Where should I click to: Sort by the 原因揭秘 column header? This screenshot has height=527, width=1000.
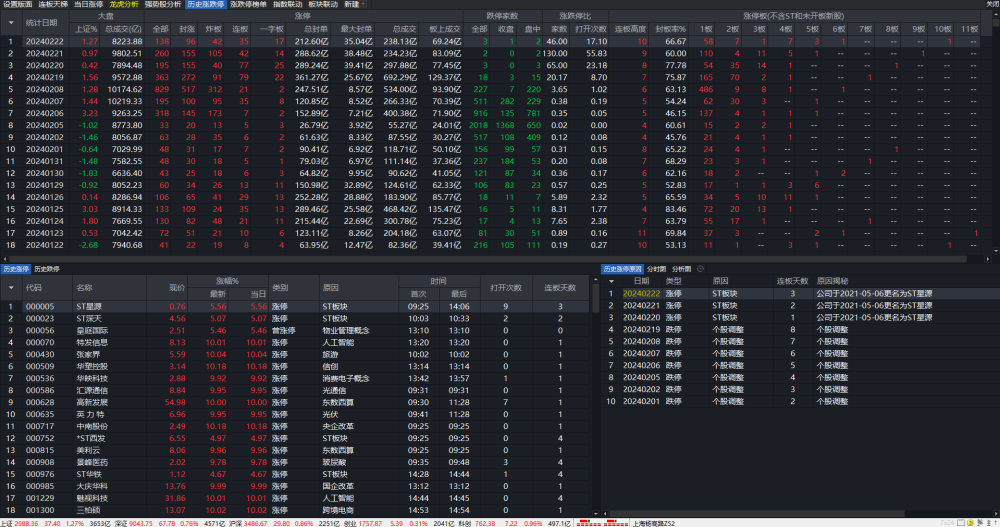pyautogui.click(x=832, y=281)
